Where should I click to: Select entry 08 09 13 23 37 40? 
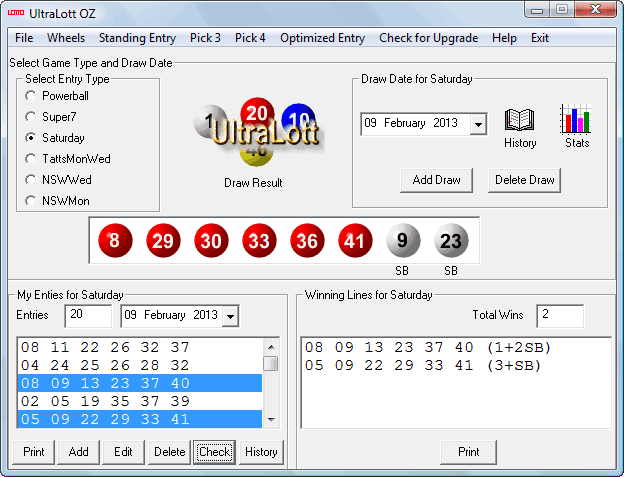[140, 383]
